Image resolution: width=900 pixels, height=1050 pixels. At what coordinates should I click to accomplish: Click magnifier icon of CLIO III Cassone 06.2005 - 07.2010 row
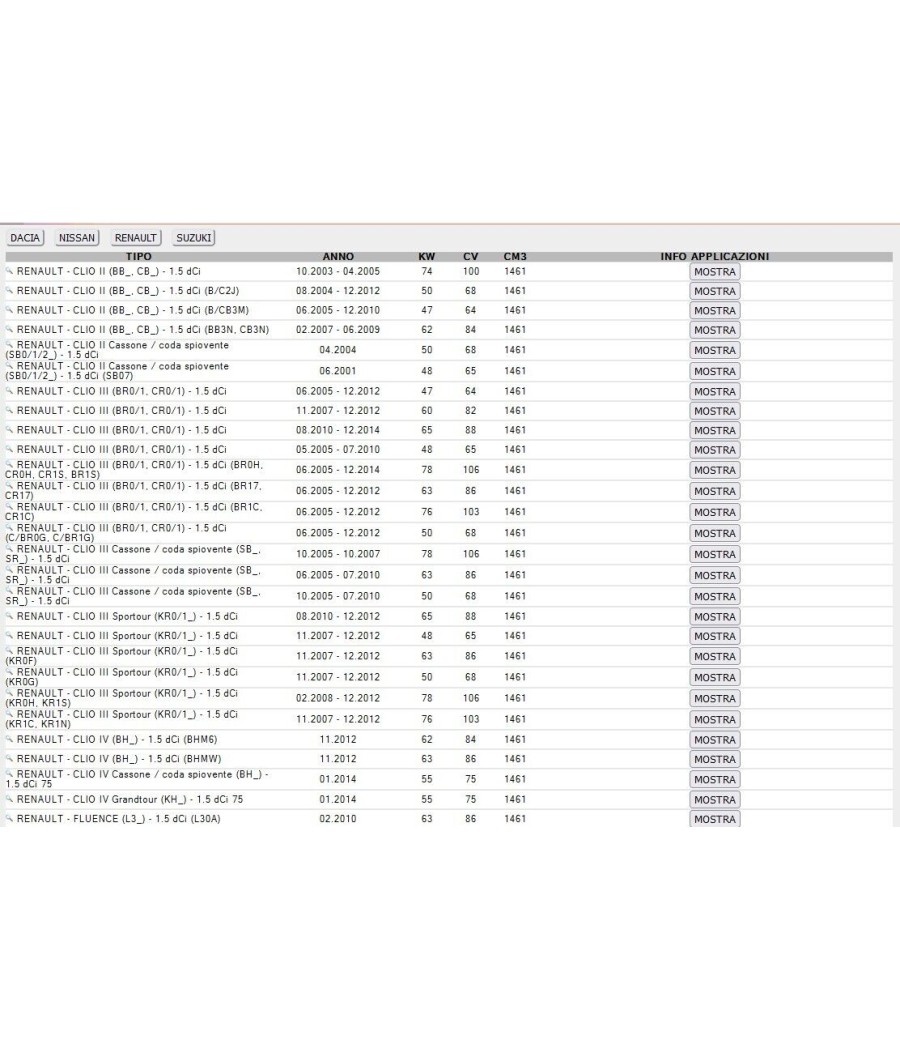click(9, 571)
